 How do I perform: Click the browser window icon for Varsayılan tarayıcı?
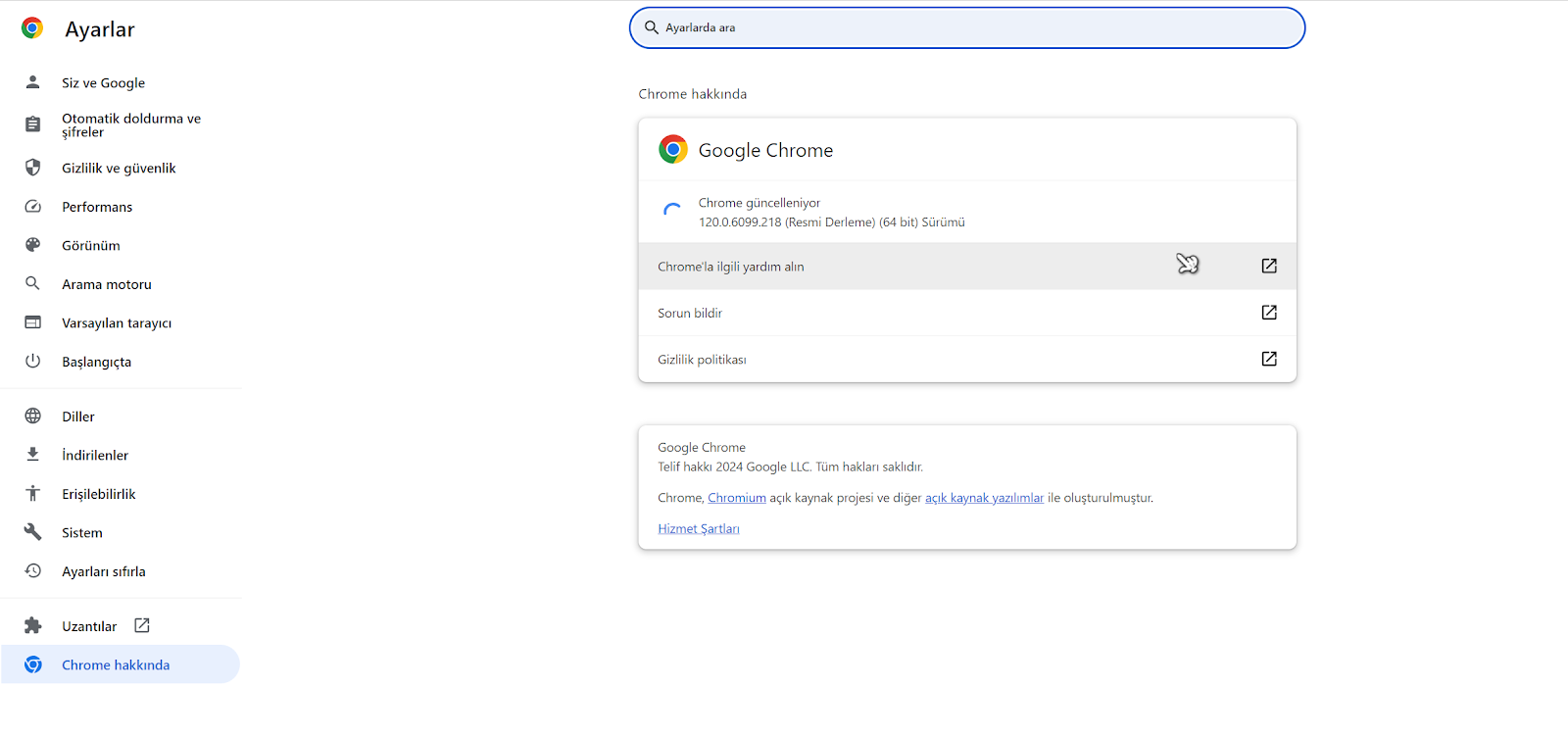click(32, 322)
